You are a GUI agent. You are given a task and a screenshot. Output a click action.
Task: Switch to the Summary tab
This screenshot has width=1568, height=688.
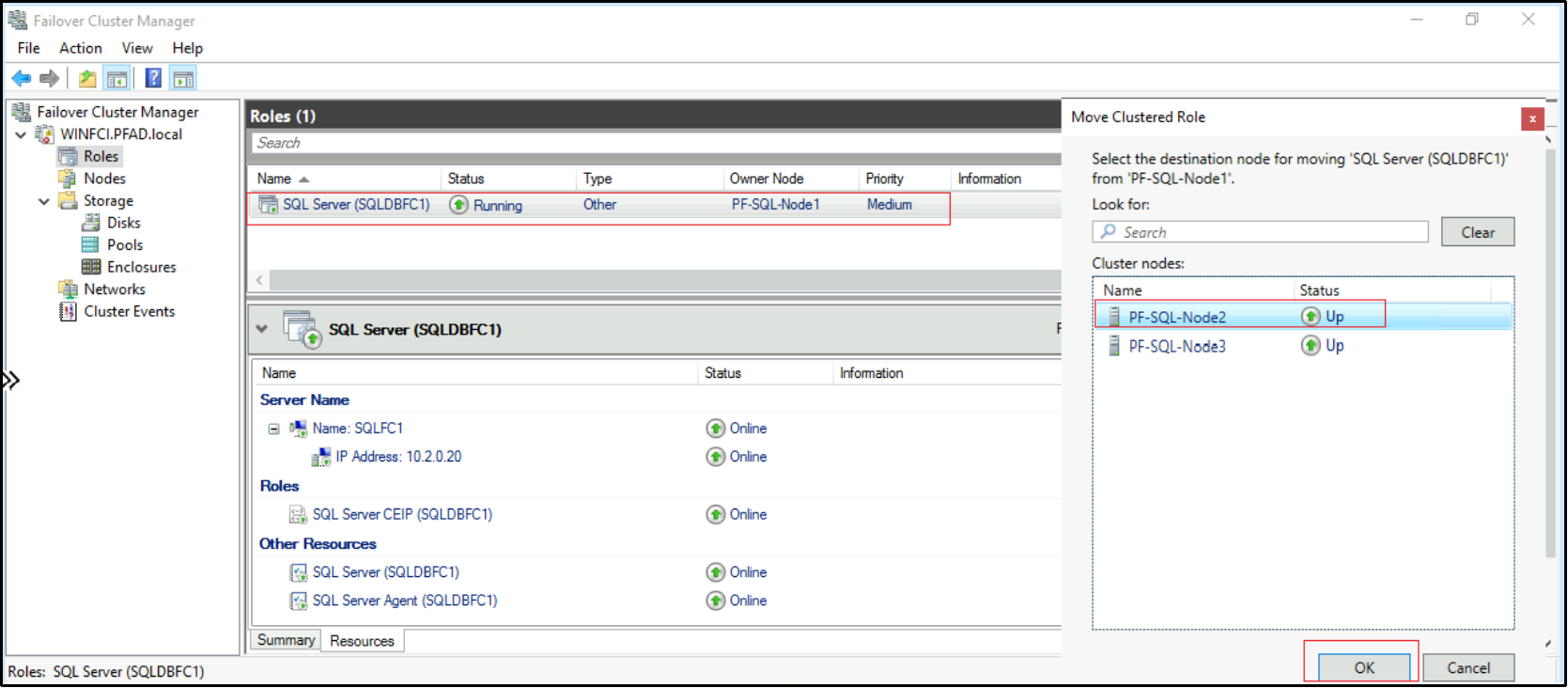(x=286, y=640)
